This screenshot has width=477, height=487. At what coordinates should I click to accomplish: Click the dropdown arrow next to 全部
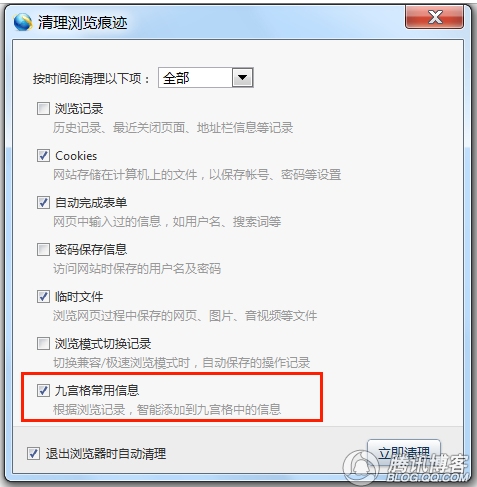coord(242,78)
